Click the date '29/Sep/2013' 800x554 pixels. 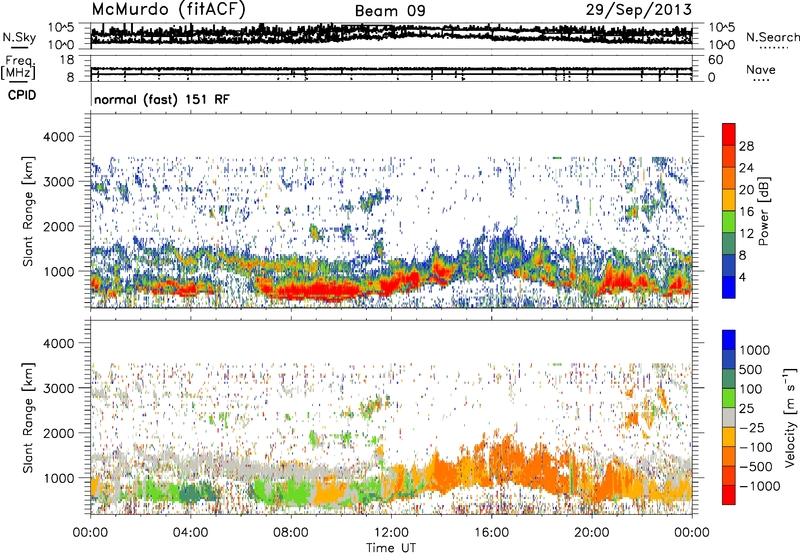click(639, 9)
